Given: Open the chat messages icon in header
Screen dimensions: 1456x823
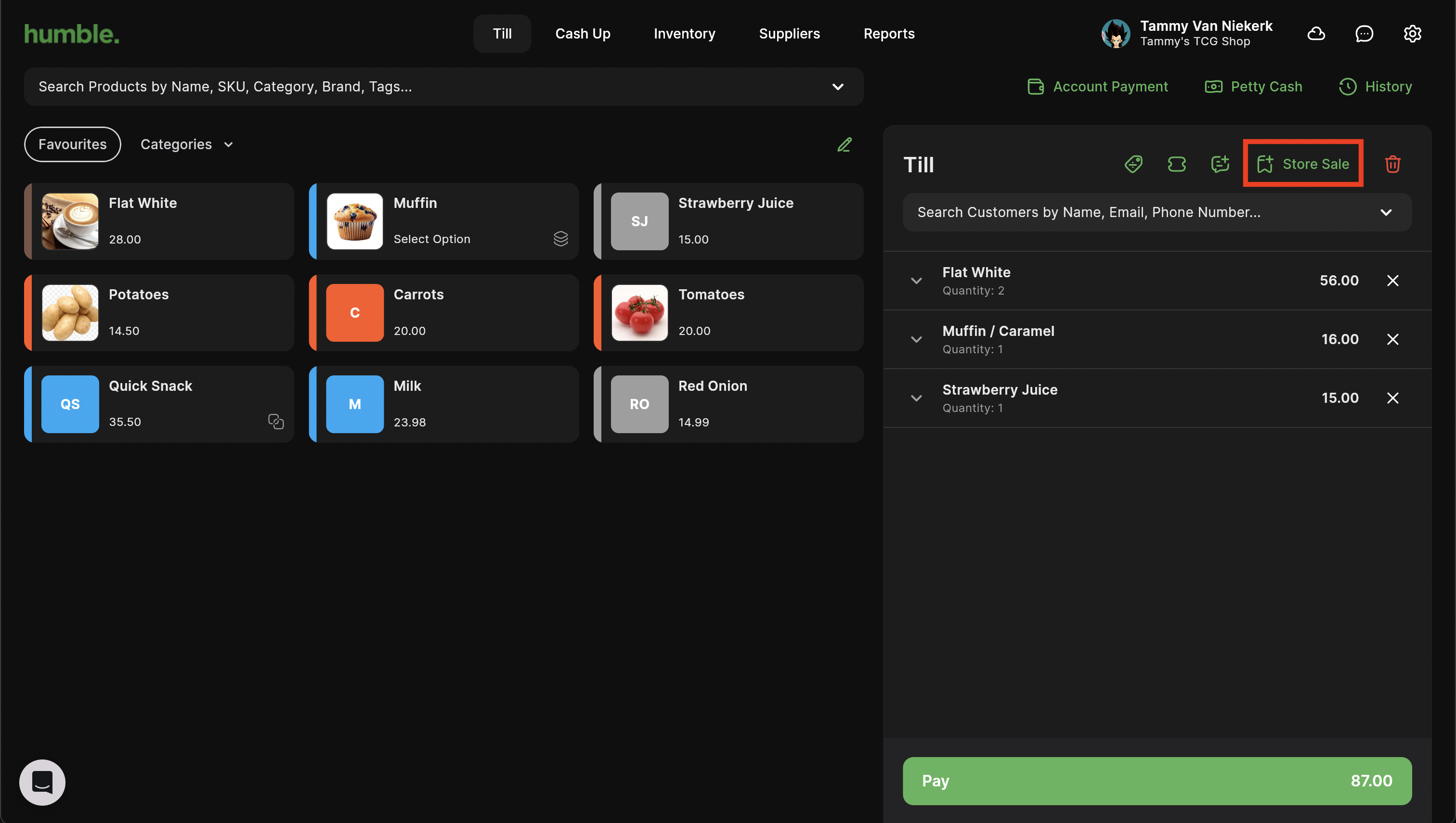Looking at the screenshot, I should pos(1364,34).
